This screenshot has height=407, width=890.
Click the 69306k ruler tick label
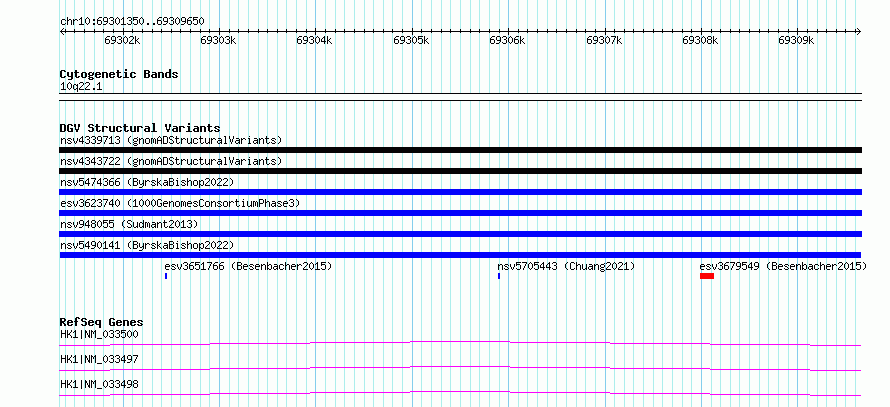point(507,40)
